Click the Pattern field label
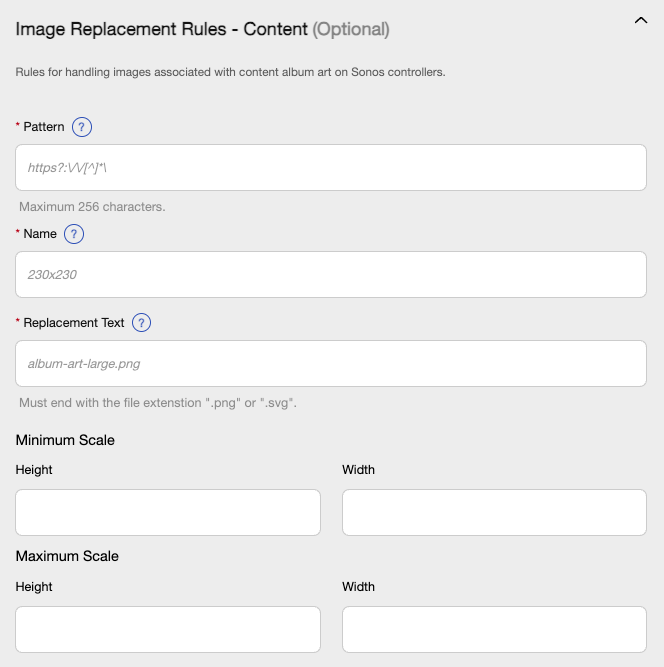This screenshot has width=664, height=667. (44, 127)
